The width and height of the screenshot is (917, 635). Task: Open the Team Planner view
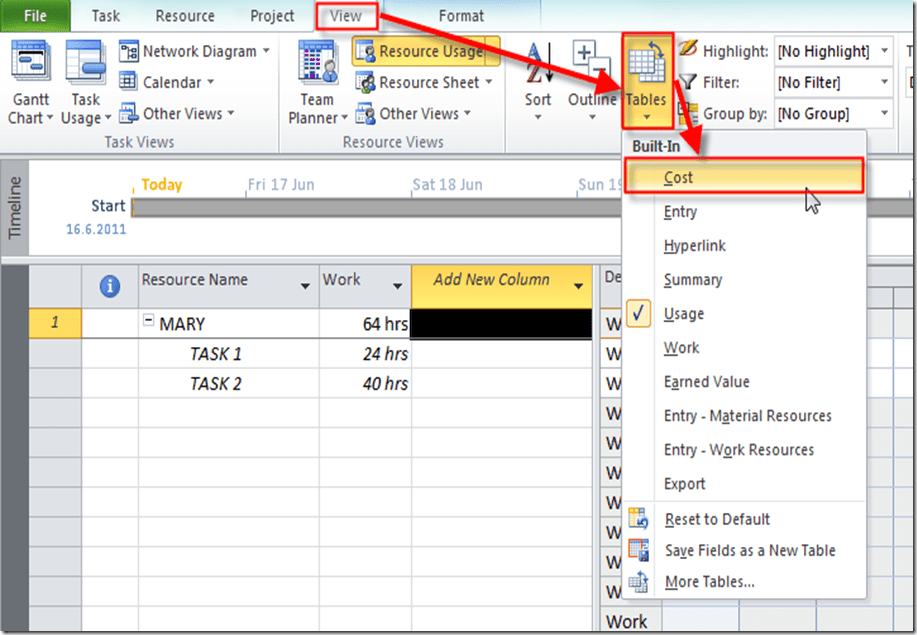click(x=317, y=81)
